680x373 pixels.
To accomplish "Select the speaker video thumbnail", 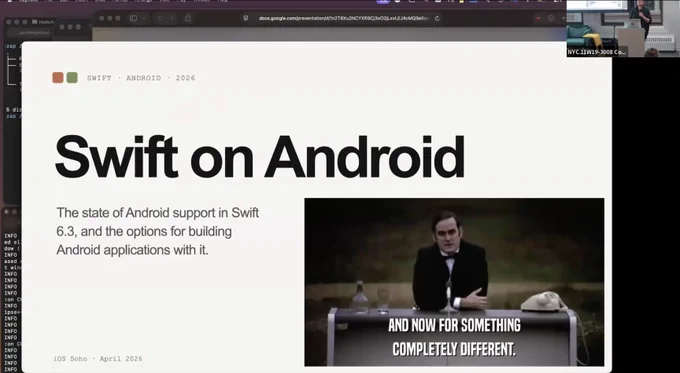I will coord(623,28).
